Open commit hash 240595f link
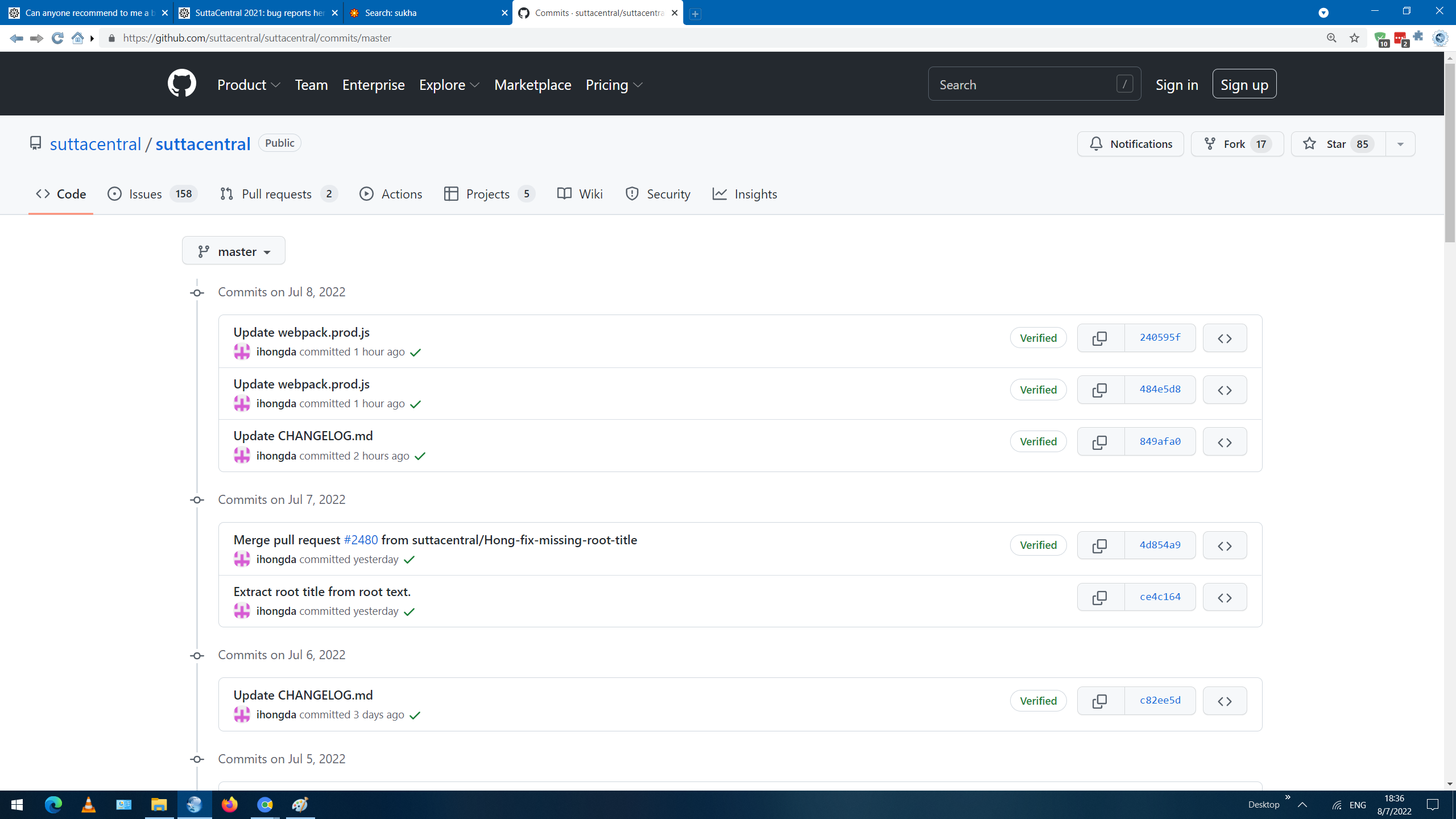Screen dimensions: 1456x819 tap(1160, 338)
